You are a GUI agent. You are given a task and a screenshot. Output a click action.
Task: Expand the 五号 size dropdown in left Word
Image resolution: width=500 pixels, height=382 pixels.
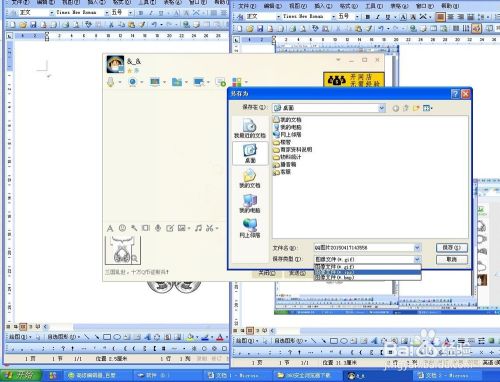(130, 13)
